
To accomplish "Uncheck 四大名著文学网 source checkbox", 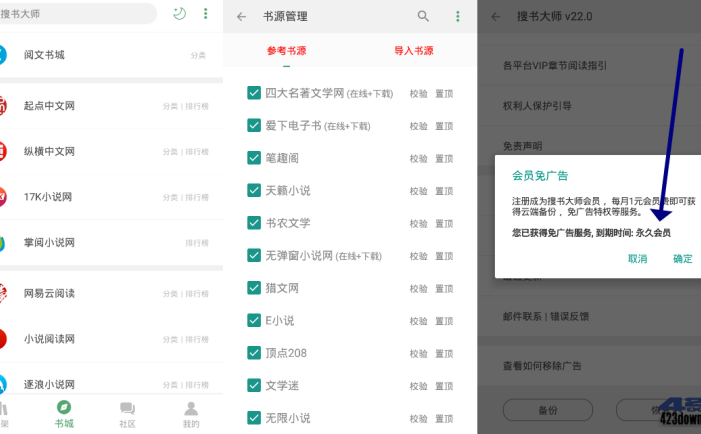I will click(x=254, y=93).
